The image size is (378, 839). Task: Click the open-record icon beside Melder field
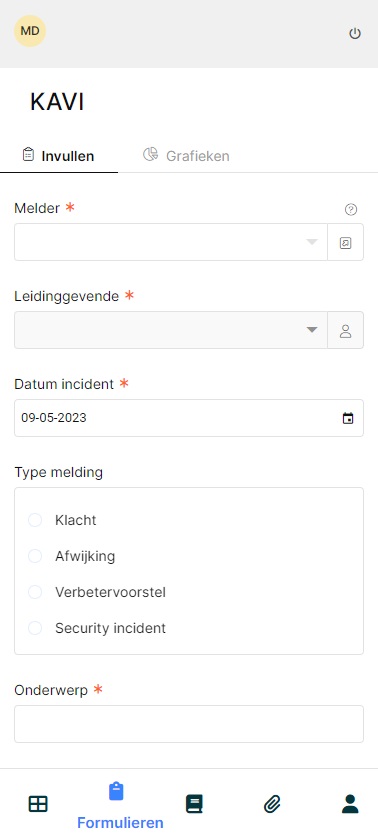tap(345, 242)
